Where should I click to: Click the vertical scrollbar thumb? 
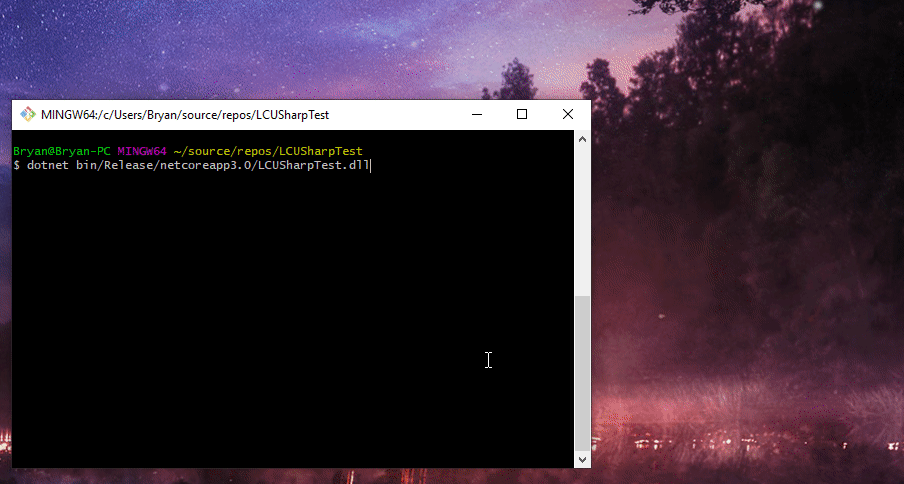[x=582, y=373]
